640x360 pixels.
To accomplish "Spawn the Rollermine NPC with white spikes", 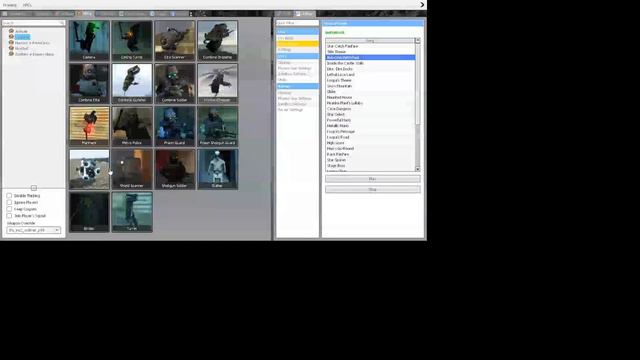I will [89, 169].
